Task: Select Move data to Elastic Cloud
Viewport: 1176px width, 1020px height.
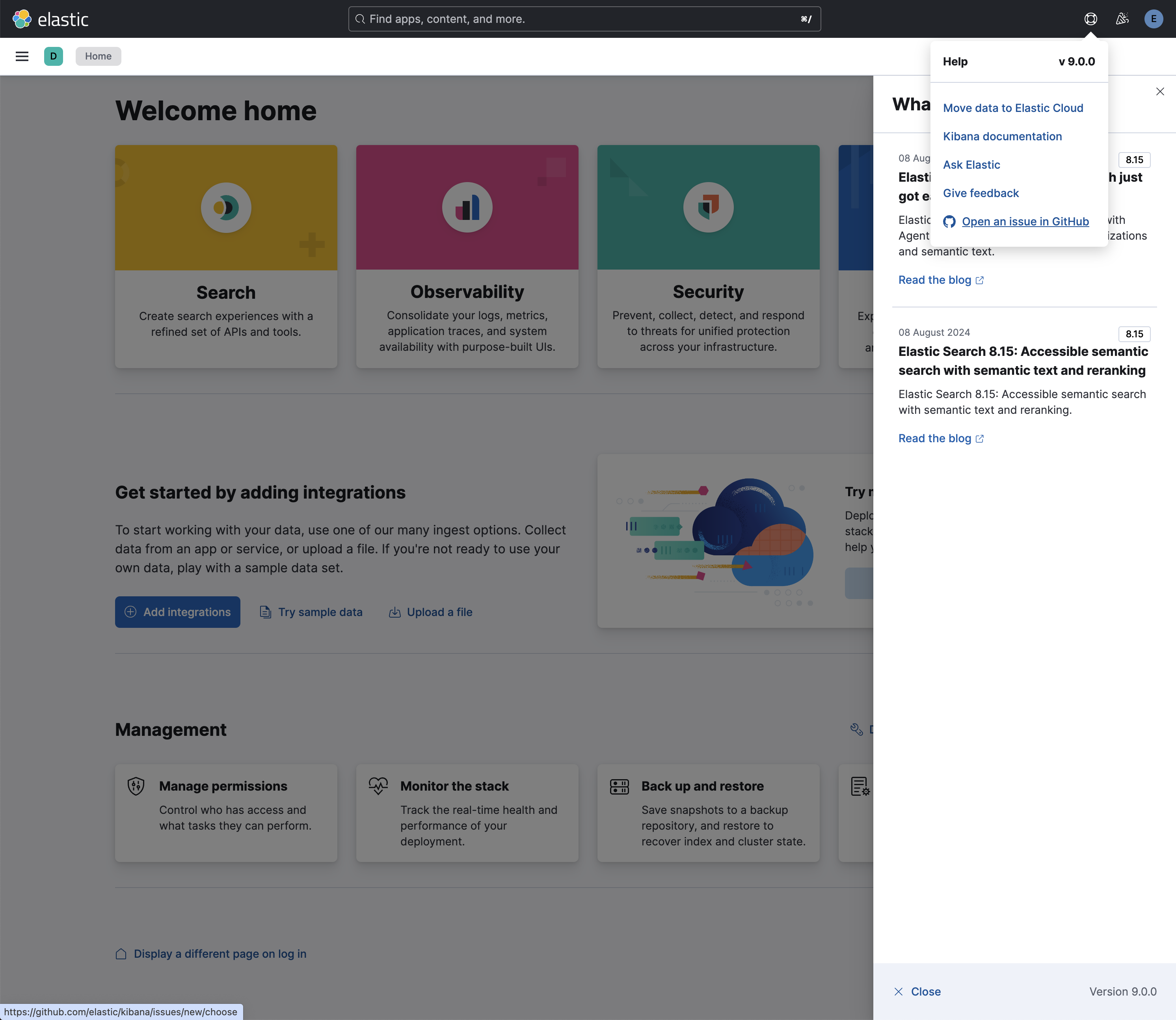Action: click(x=1013, y=108)
